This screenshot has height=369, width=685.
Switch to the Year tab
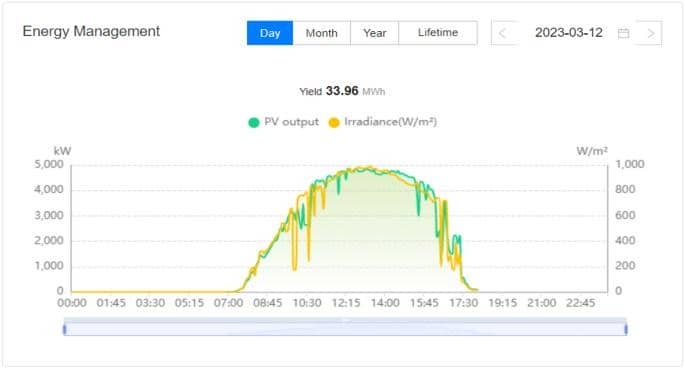coord(374,33)
